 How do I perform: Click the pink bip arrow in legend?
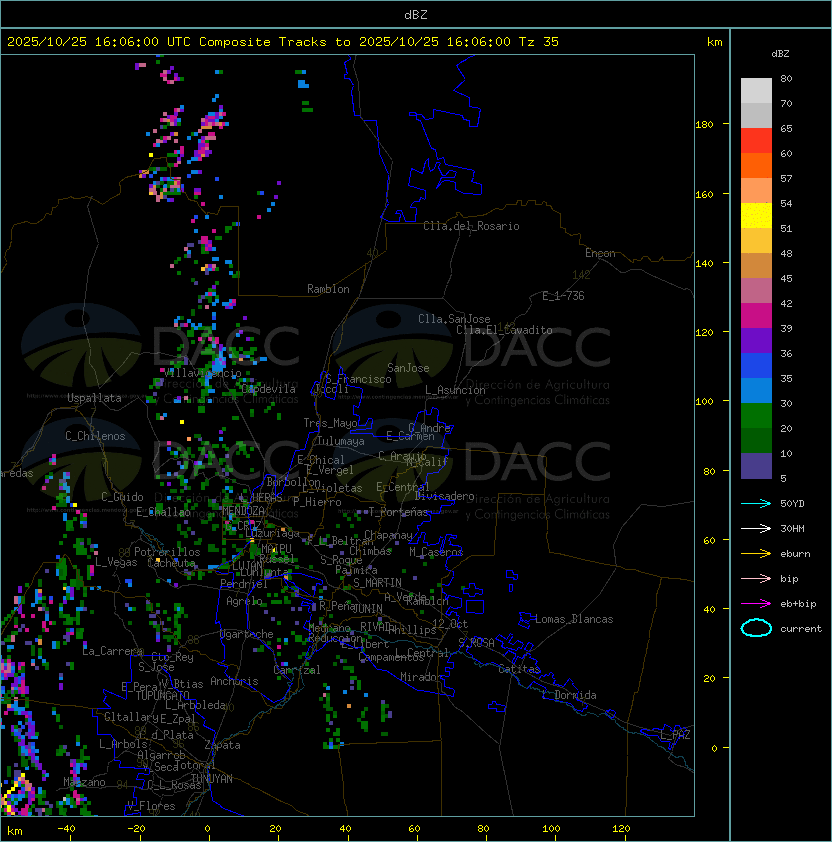[x=756, y=578]
